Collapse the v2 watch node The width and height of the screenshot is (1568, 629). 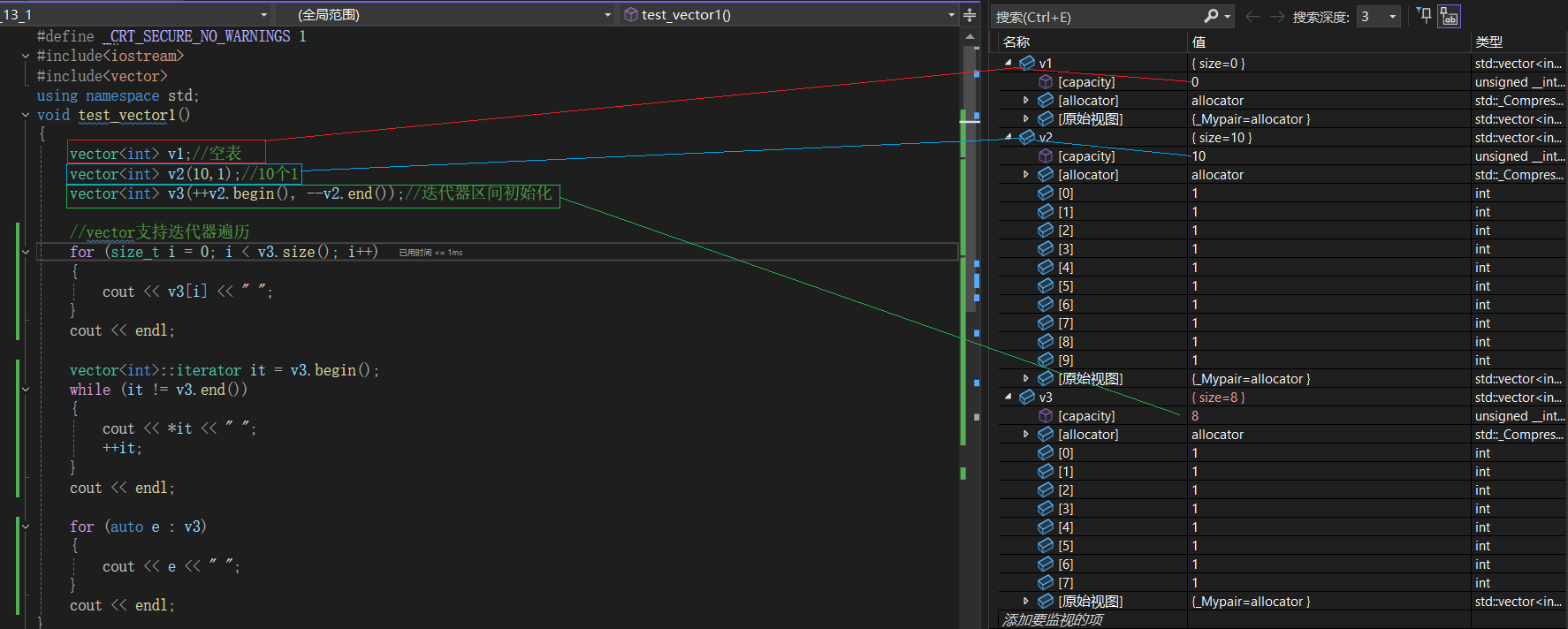pos(1008,137)
